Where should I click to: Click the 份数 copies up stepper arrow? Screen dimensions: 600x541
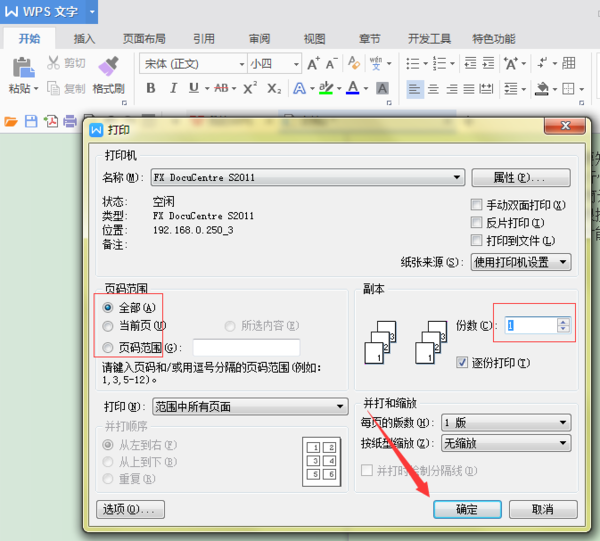pos(563,322)
